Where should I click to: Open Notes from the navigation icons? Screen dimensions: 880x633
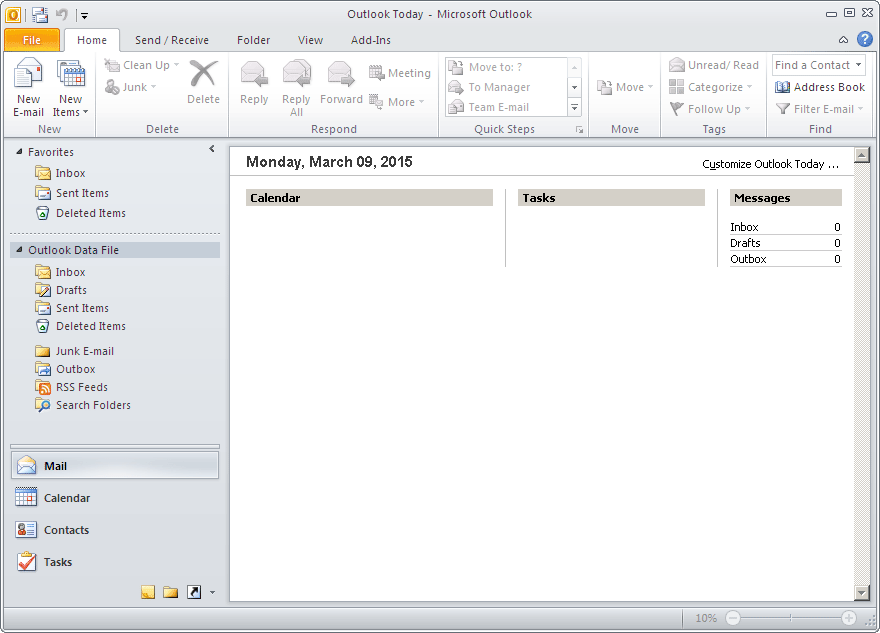(148, 592)
